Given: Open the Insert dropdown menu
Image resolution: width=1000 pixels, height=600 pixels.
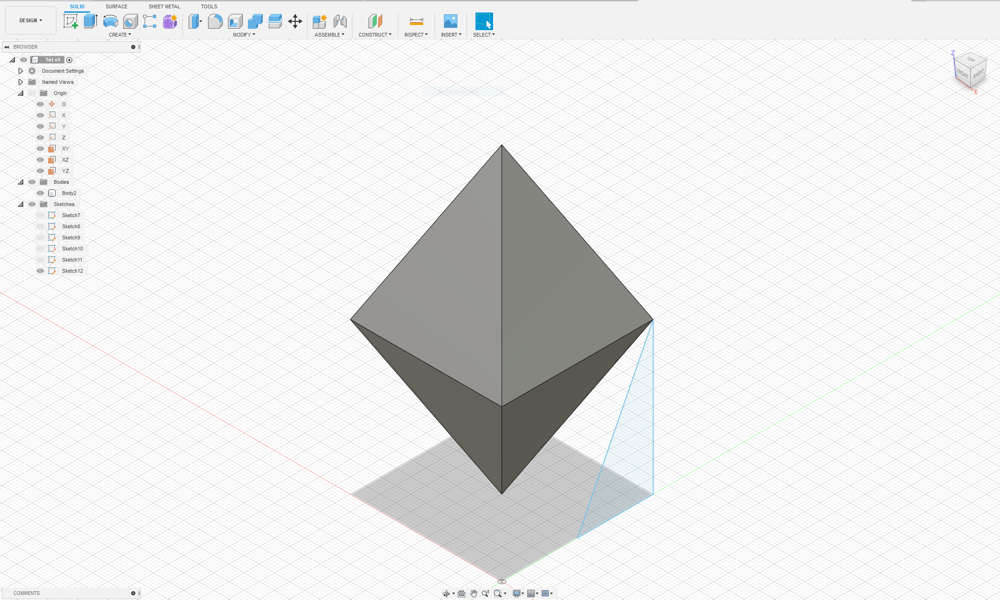Looking at the screenshot, I should [x=451, y=34].
